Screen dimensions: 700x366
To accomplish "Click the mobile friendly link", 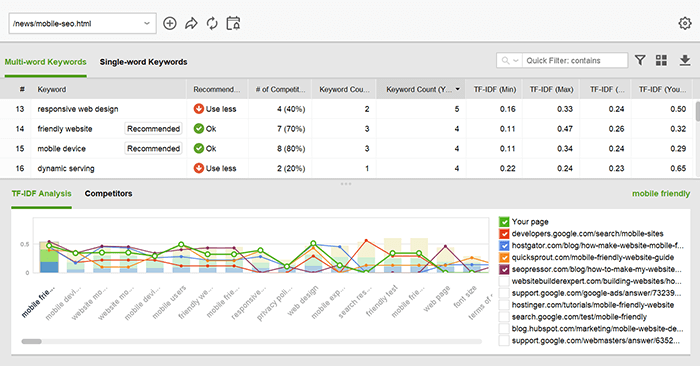I will coord(661,194).
